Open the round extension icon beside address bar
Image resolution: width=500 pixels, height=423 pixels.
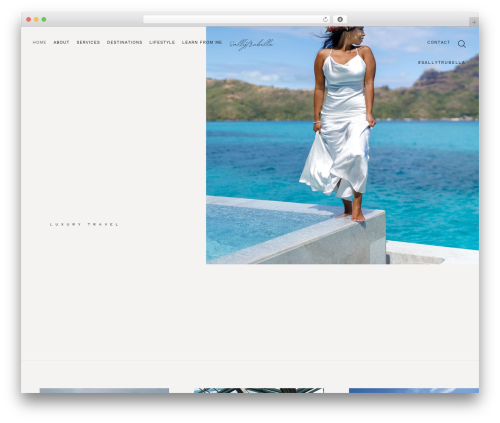(x=340, y=20)
